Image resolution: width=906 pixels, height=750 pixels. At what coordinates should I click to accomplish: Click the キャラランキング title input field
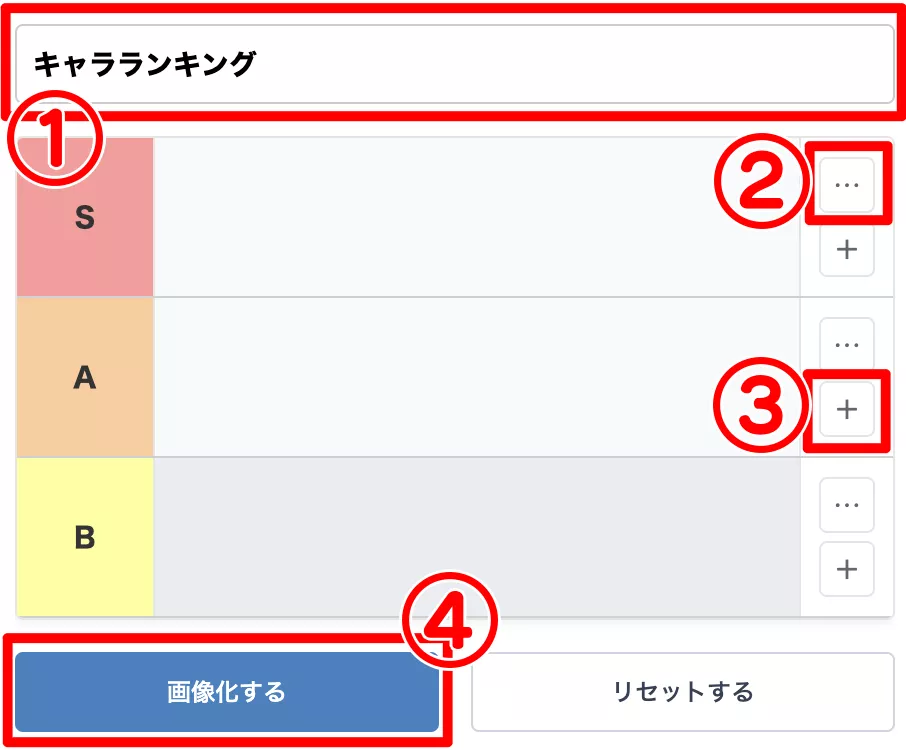tap(453, 63)
